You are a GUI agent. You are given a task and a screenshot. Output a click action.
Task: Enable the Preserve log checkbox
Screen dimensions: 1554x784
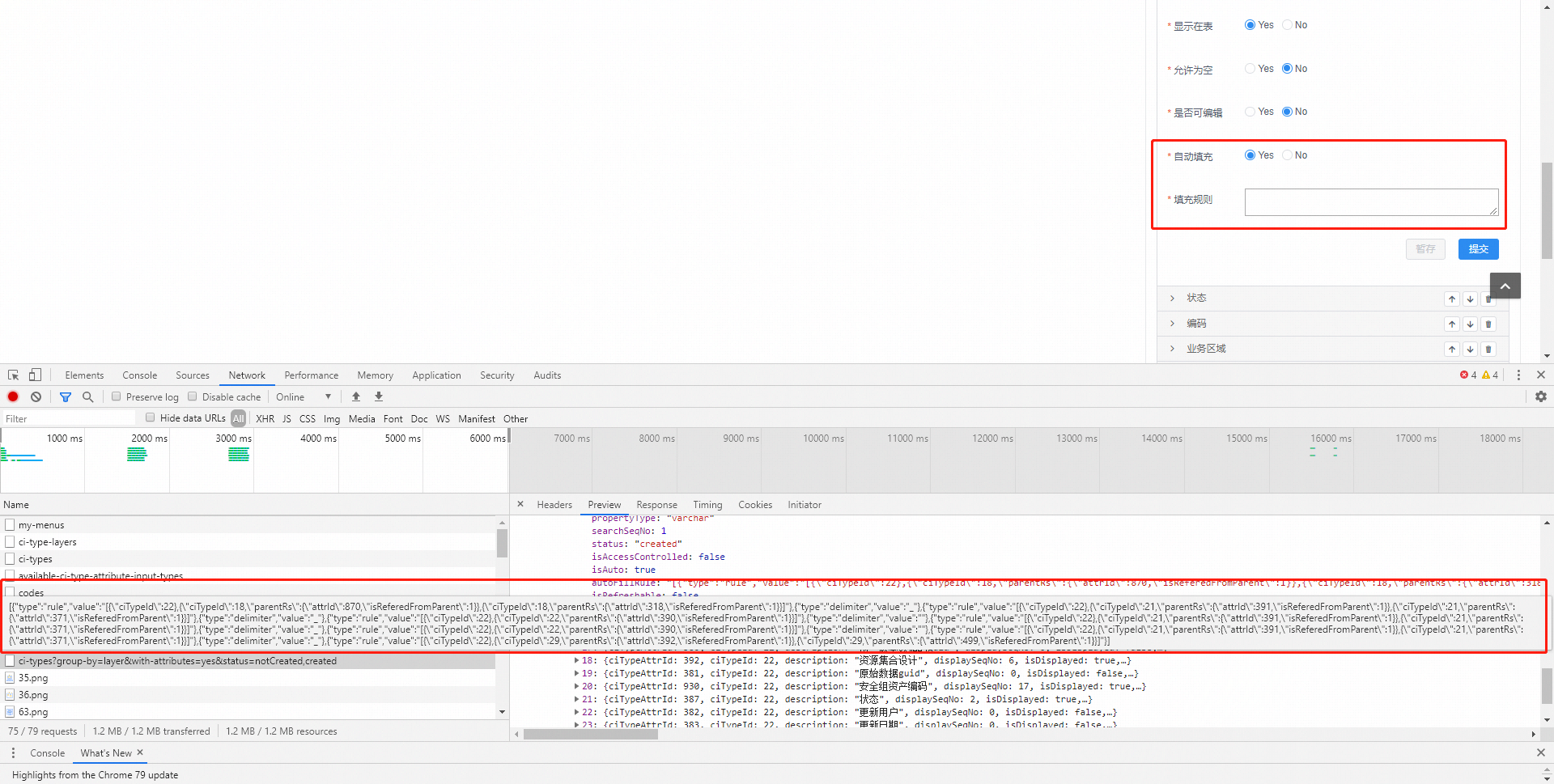tap(117, 396)
